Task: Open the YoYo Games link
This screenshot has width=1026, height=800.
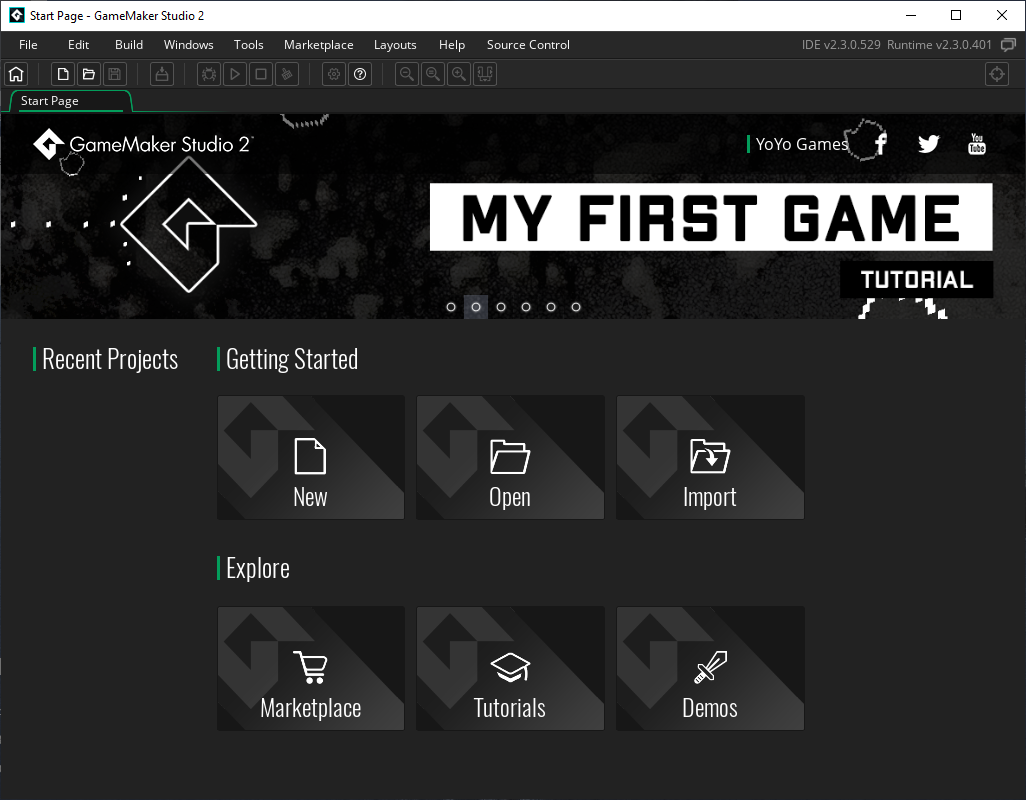Action: click(802, 144)
